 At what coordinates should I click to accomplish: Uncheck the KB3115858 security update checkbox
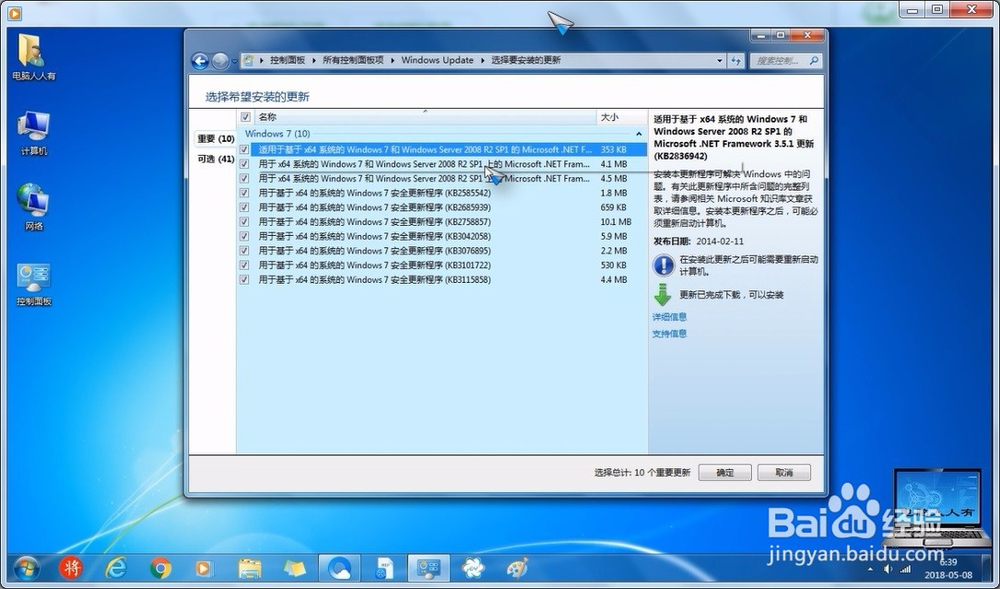point(244,280)
